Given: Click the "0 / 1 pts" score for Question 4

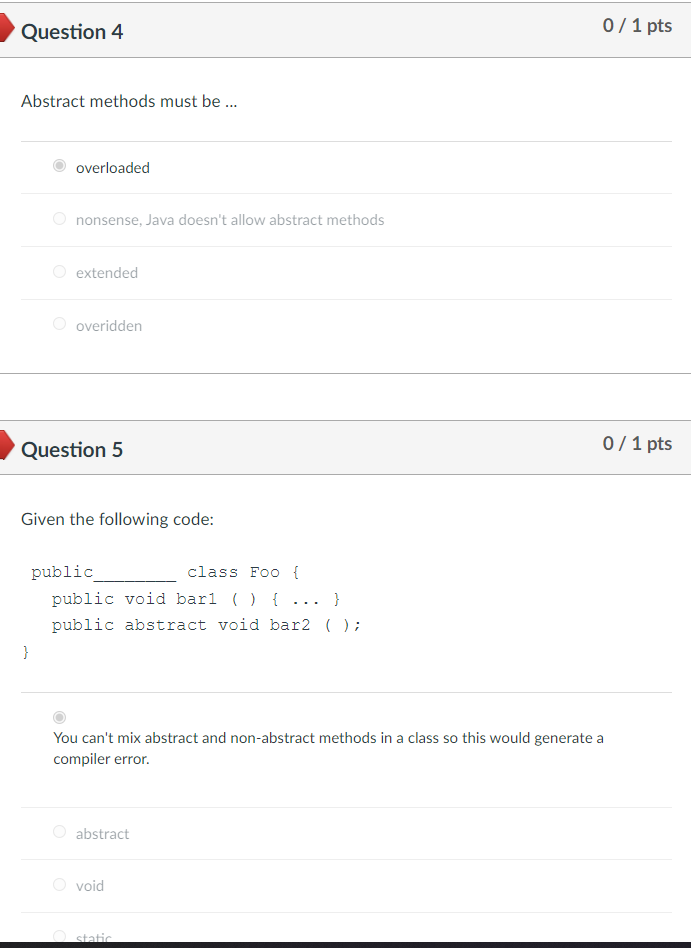Looking at the screenshot, I should tap(637, 25).
